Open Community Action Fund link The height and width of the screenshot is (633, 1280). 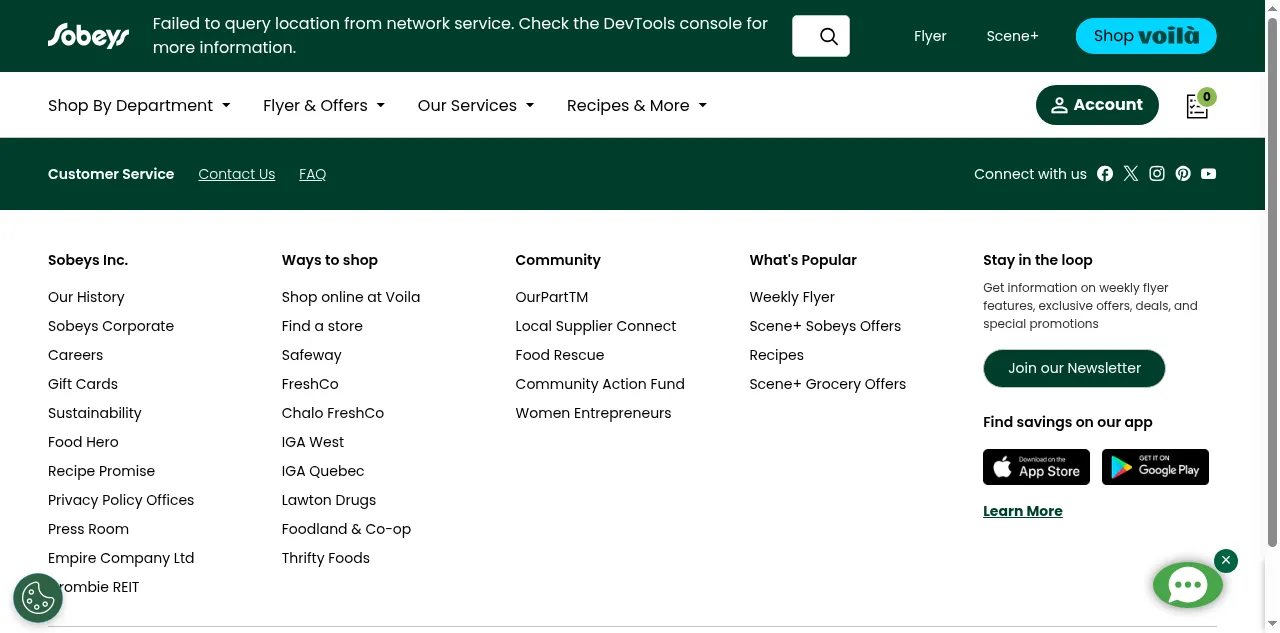pyautogui.click(x=600, y=384)
